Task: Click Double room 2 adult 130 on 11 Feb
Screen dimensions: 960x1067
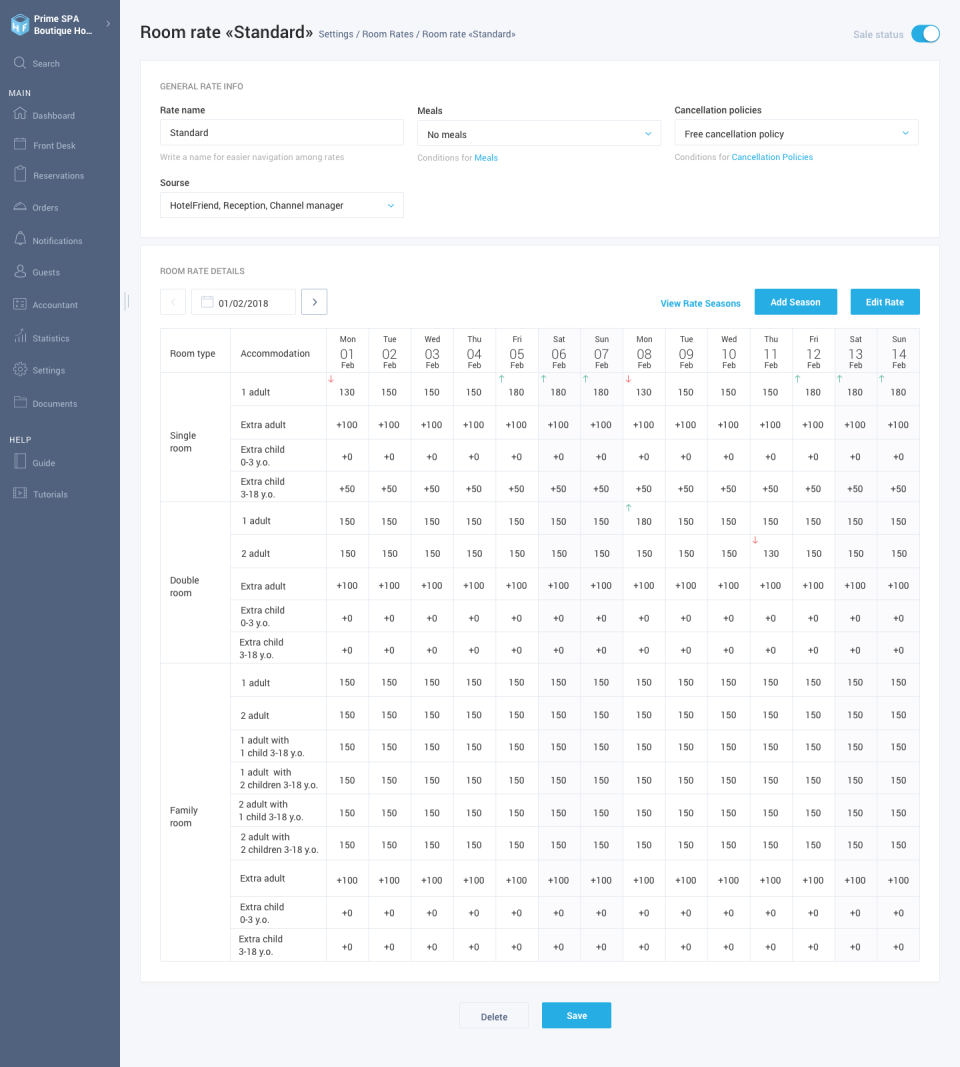Action: coord(770,554)
